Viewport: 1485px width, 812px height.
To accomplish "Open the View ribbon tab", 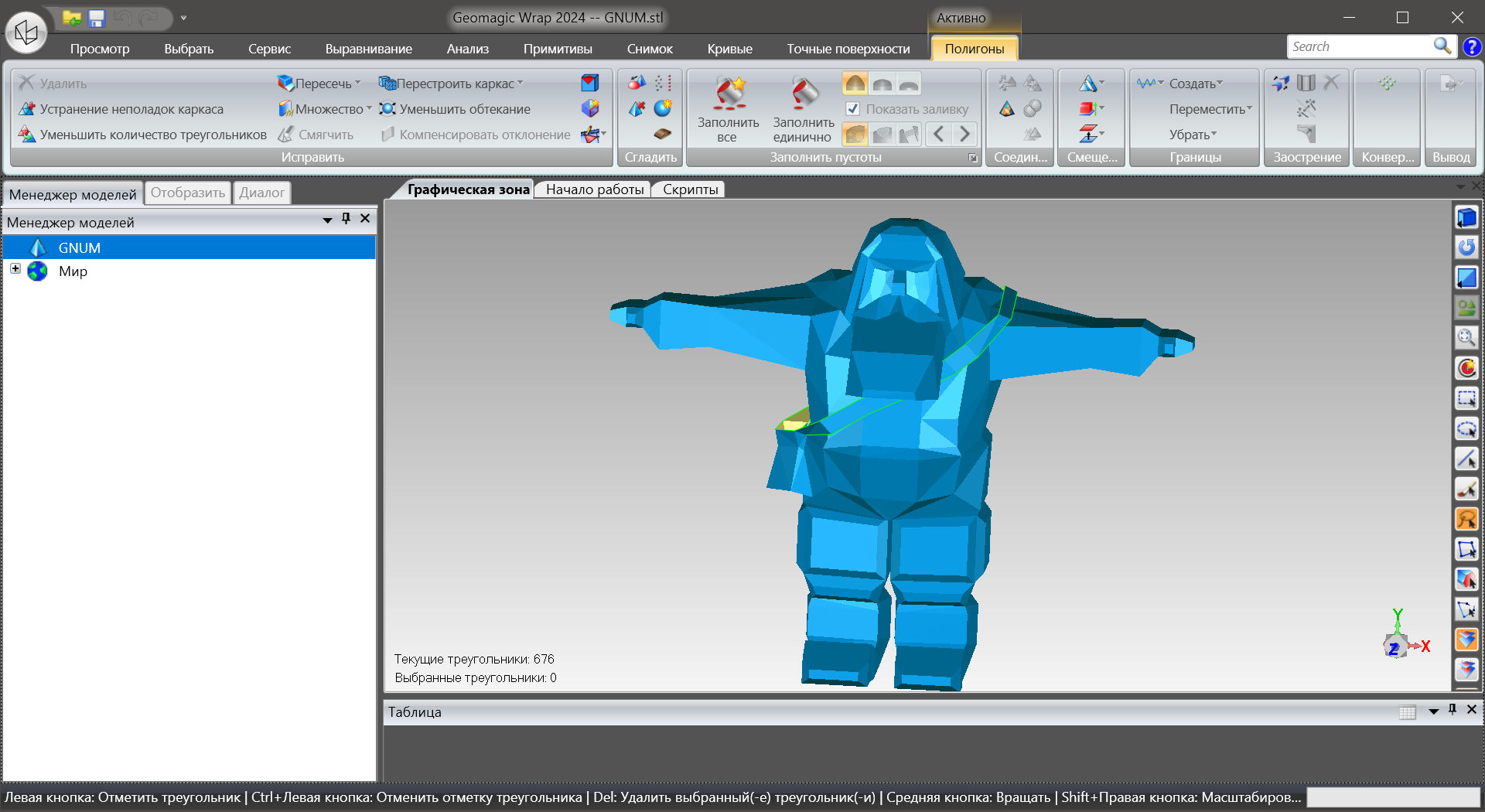I will coord(100,49).
